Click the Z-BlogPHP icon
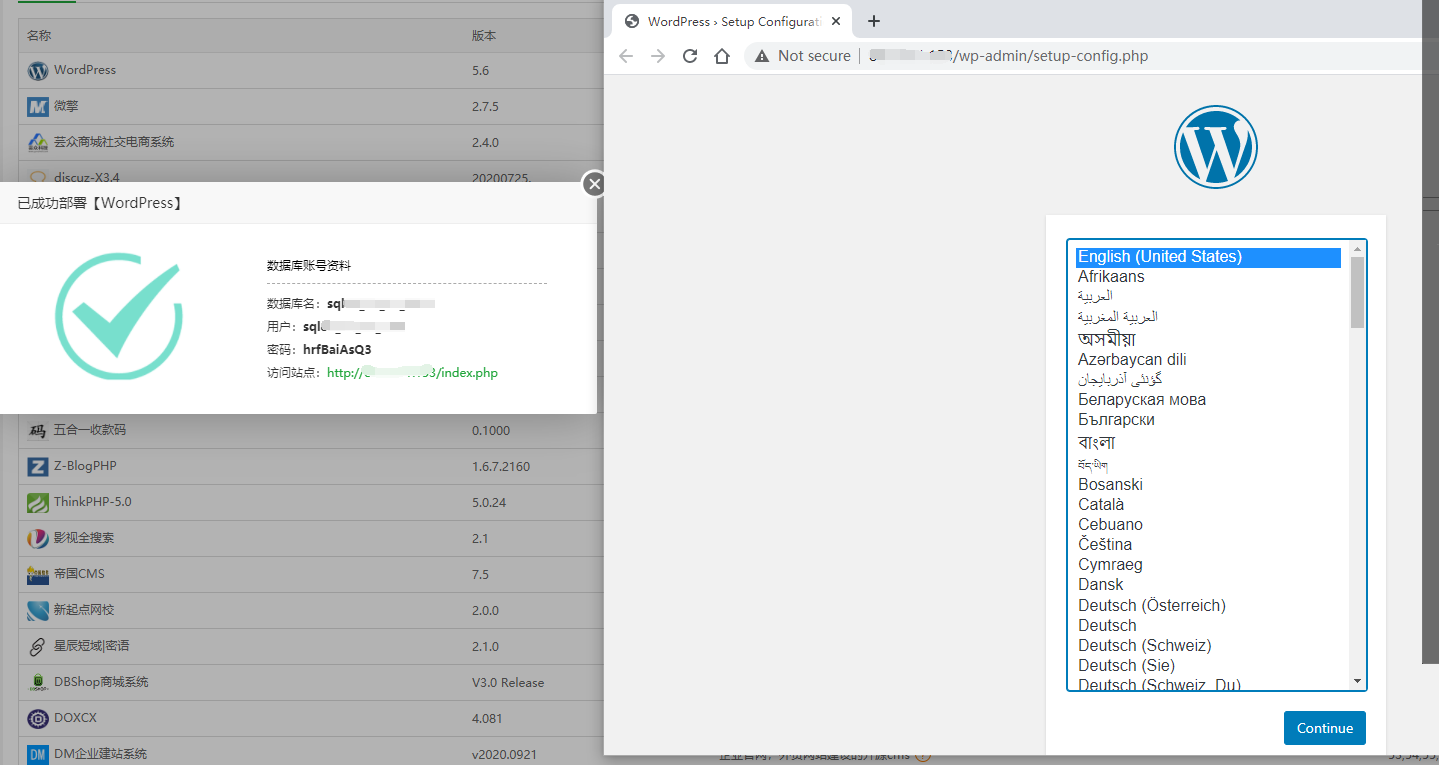Screen dimensions: 1439x765 click(38, 467)
